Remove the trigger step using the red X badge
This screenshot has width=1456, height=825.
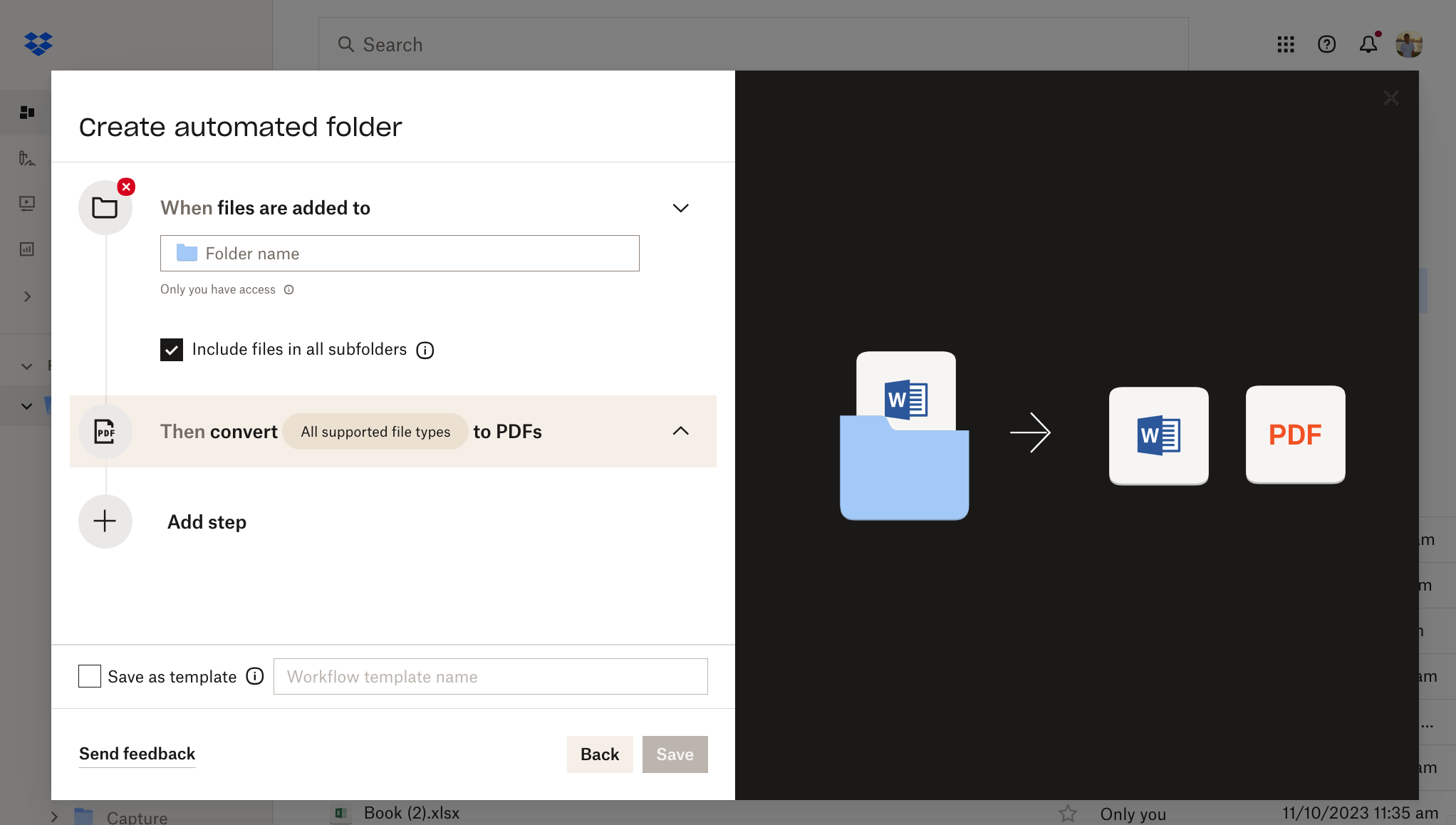[x=126, y=187]
